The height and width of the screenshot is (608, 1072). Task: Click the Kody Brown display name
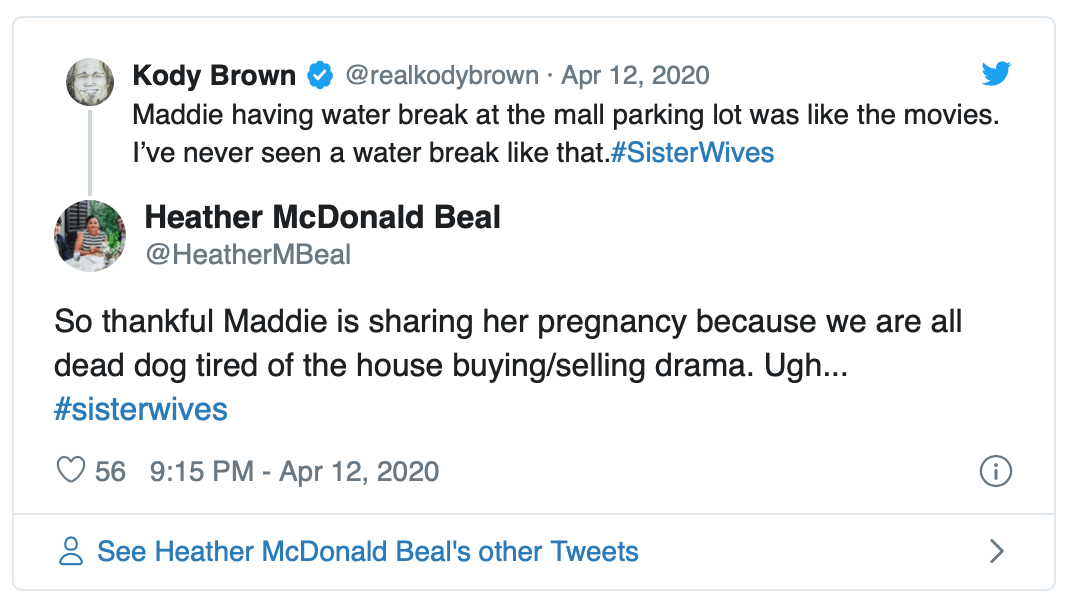[214, 75]
